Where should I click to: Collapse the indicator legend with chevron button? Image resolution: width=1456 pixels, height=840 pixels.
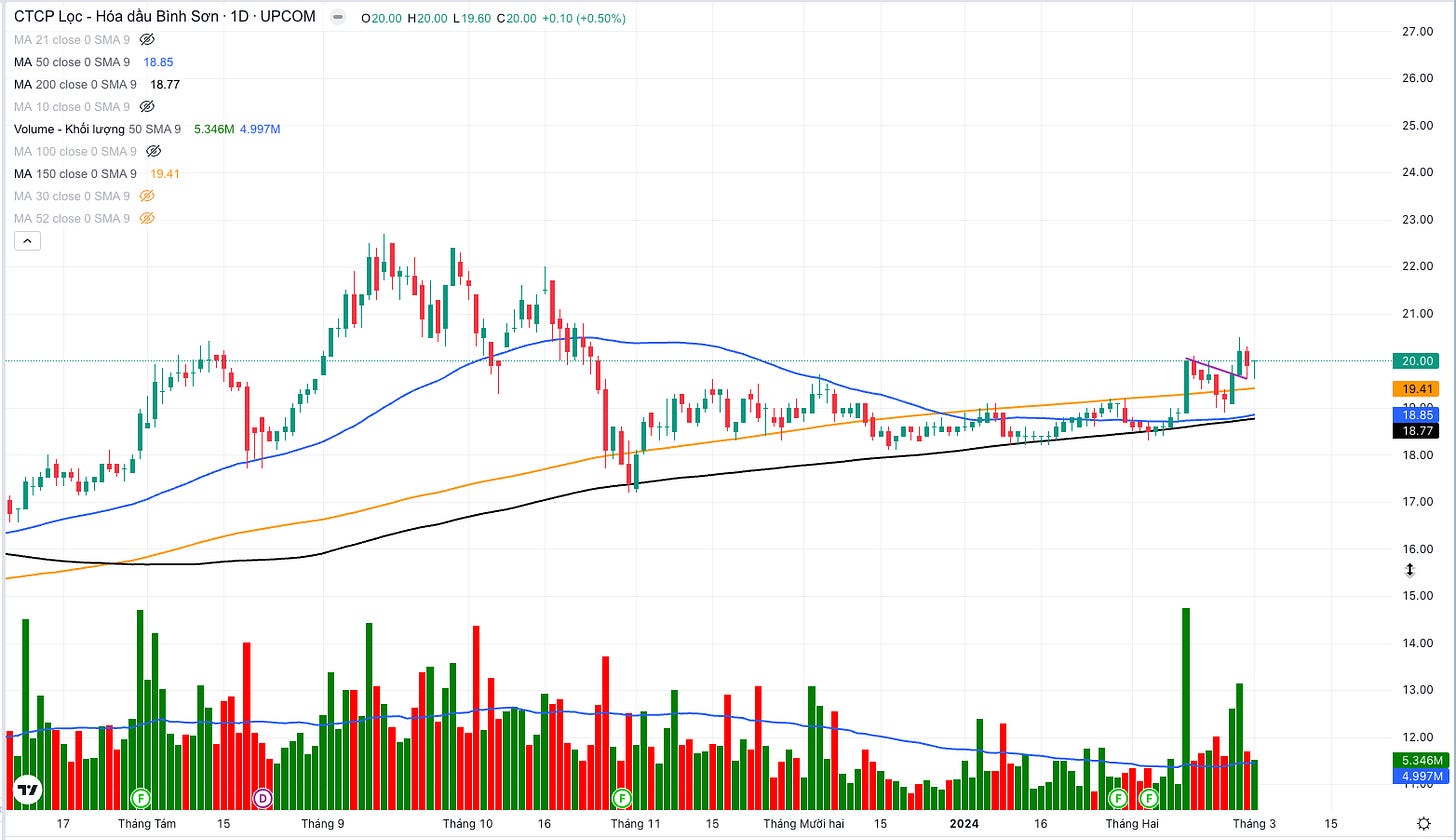[26, 241]
